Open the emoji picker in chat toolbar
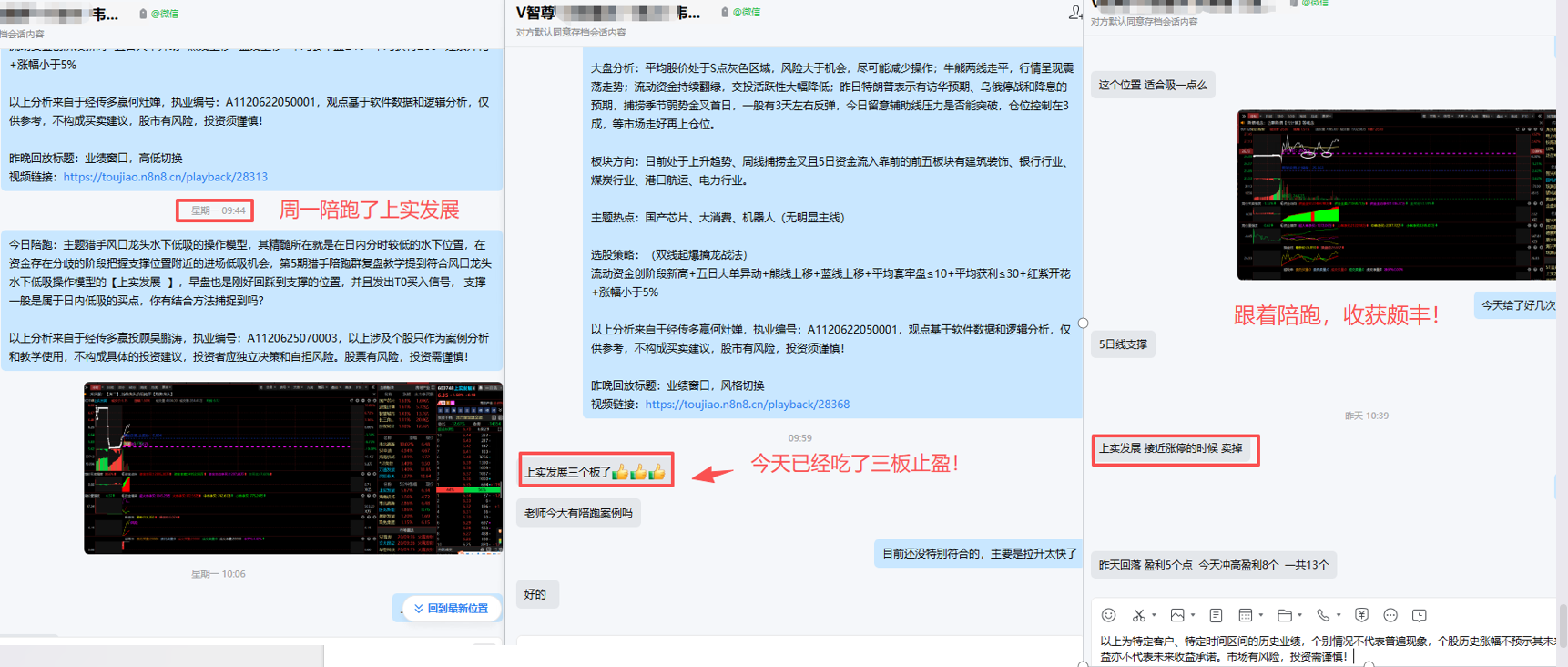 [1108, 615]
